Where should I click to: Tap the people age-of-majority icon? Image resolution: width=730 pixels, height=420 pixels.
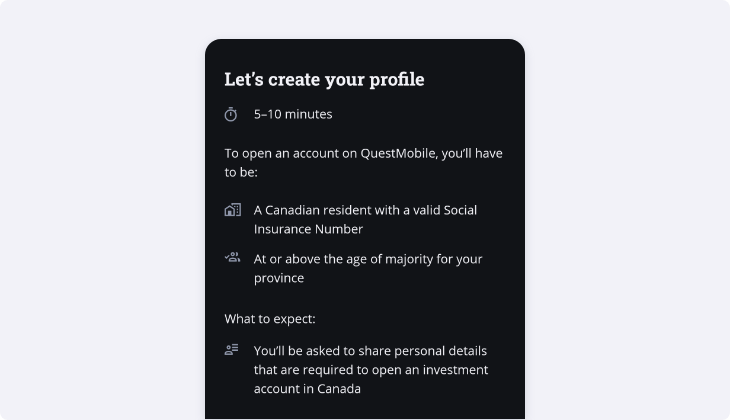[x=233, y=257]
